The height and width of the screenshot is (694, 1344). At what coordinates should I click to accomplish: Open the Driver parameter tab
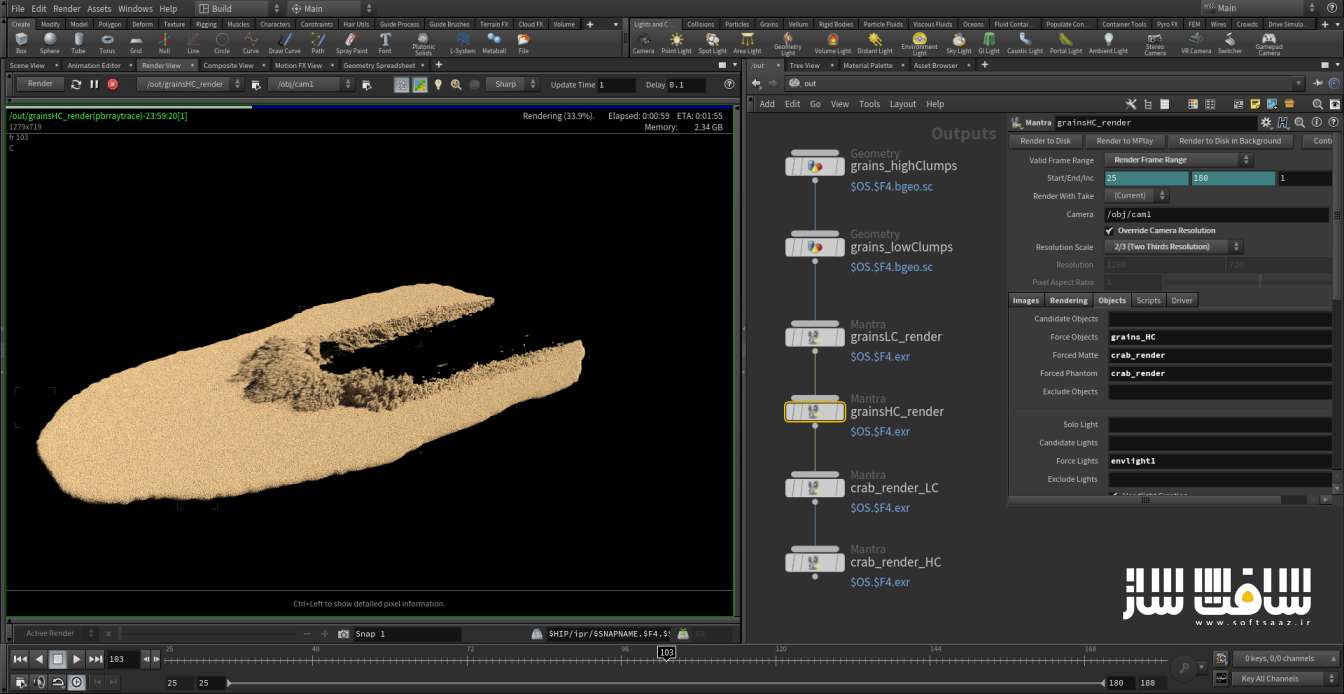click(1182, 300)
